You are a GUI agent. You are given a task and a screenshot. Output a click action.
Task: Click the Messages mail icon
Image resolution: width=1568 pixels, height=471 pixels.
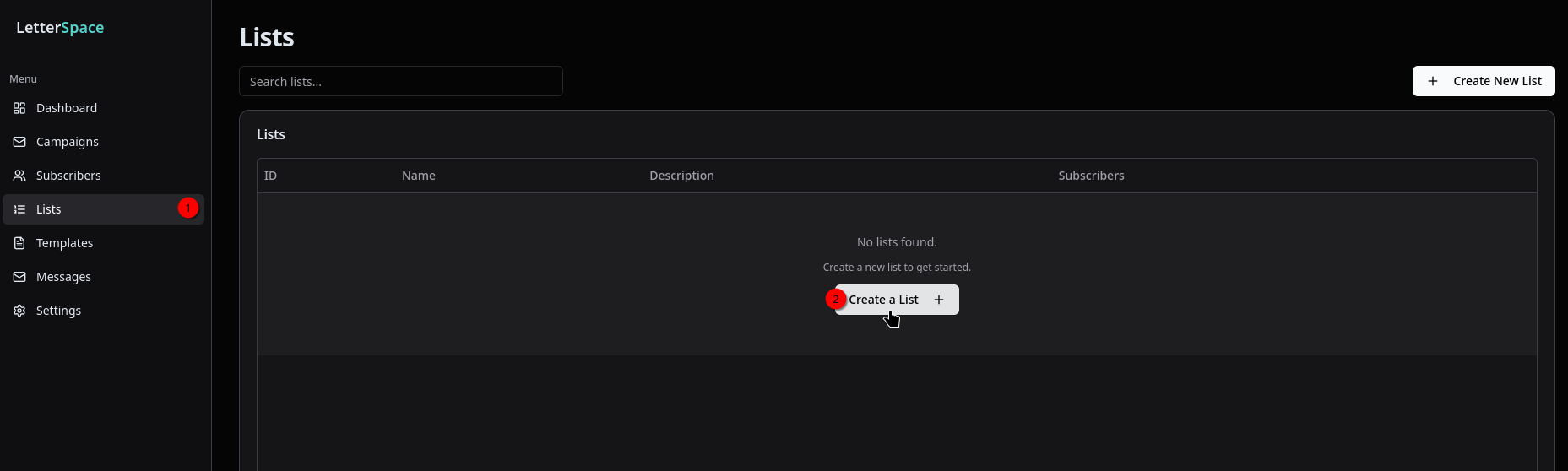pyautogui.click(x=19, y=277)
